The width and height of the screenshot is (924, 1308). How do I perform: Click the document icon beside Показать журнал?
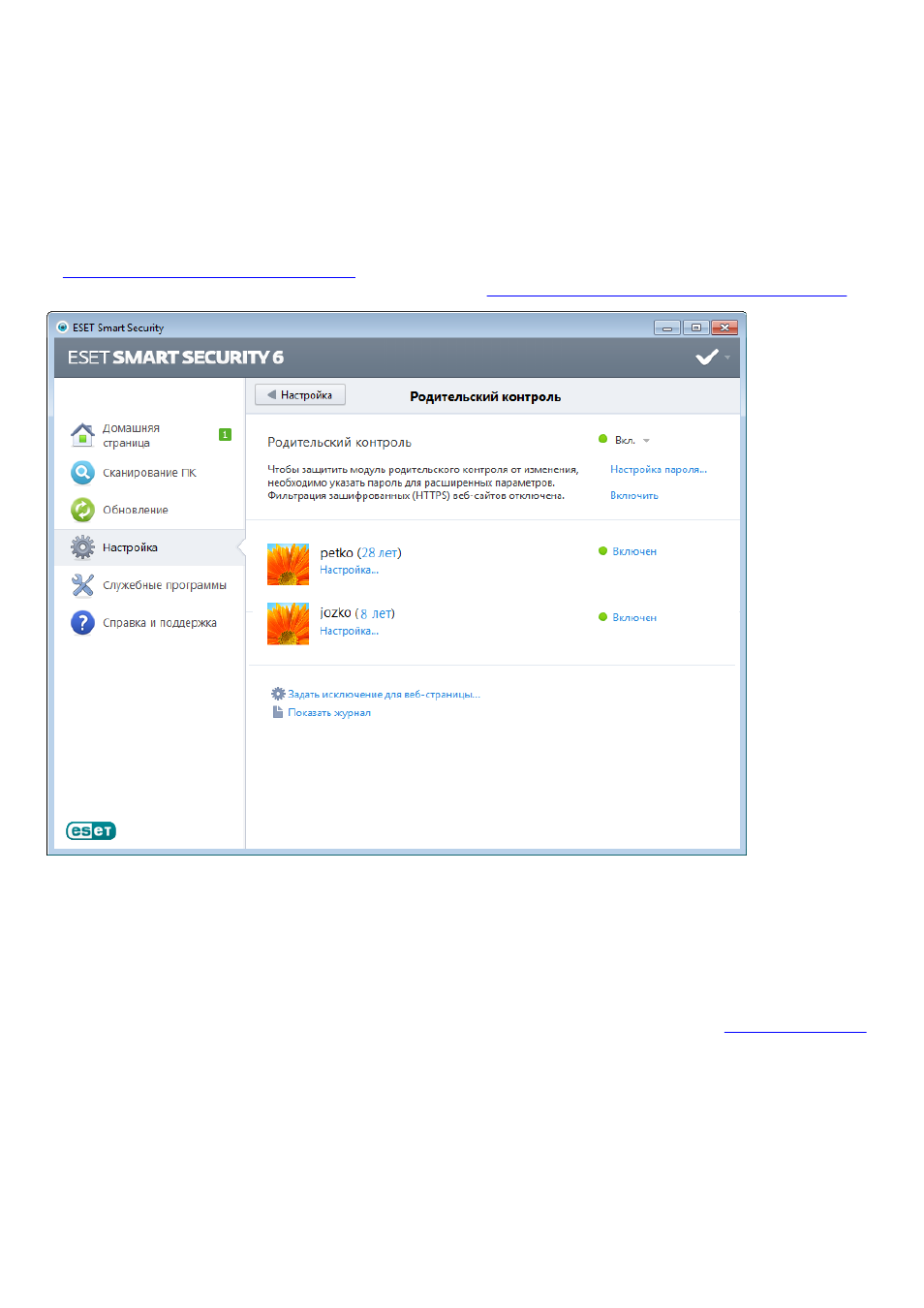(278, 712)
